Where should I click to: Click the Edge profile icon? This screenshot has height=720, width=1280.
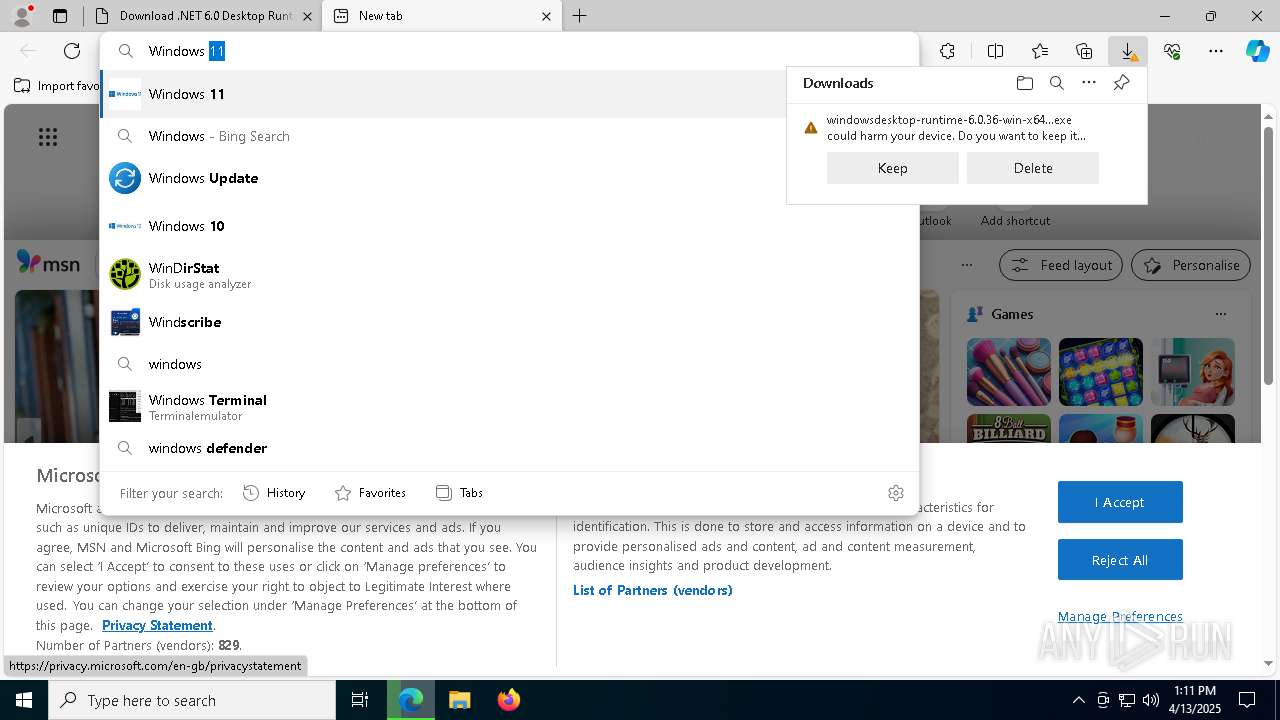22,16
